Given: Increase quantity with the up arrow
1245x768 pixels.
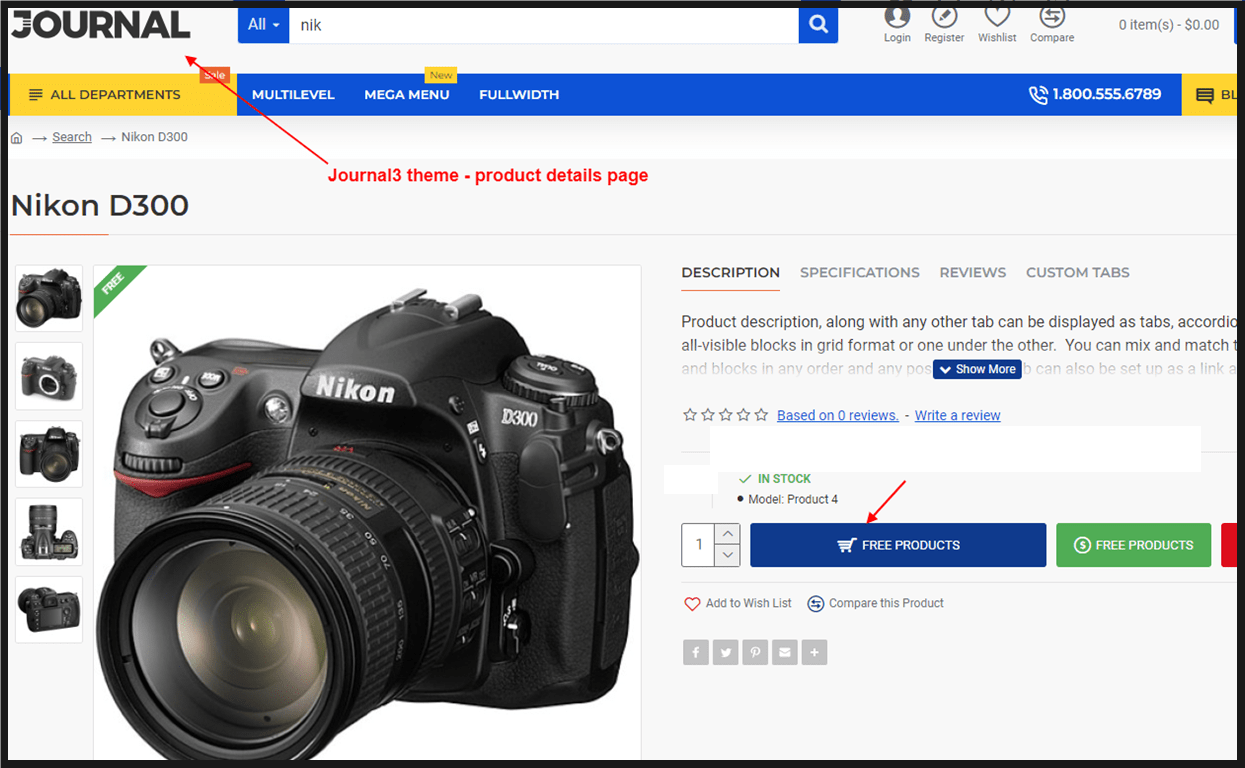Looking at the screenshot, I should (728, 535).
